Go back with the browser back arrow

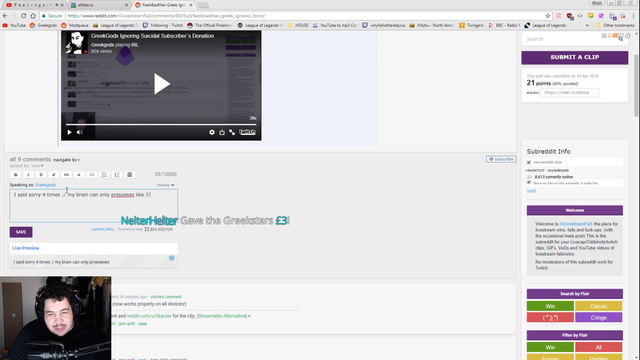[x=5, y=16]
